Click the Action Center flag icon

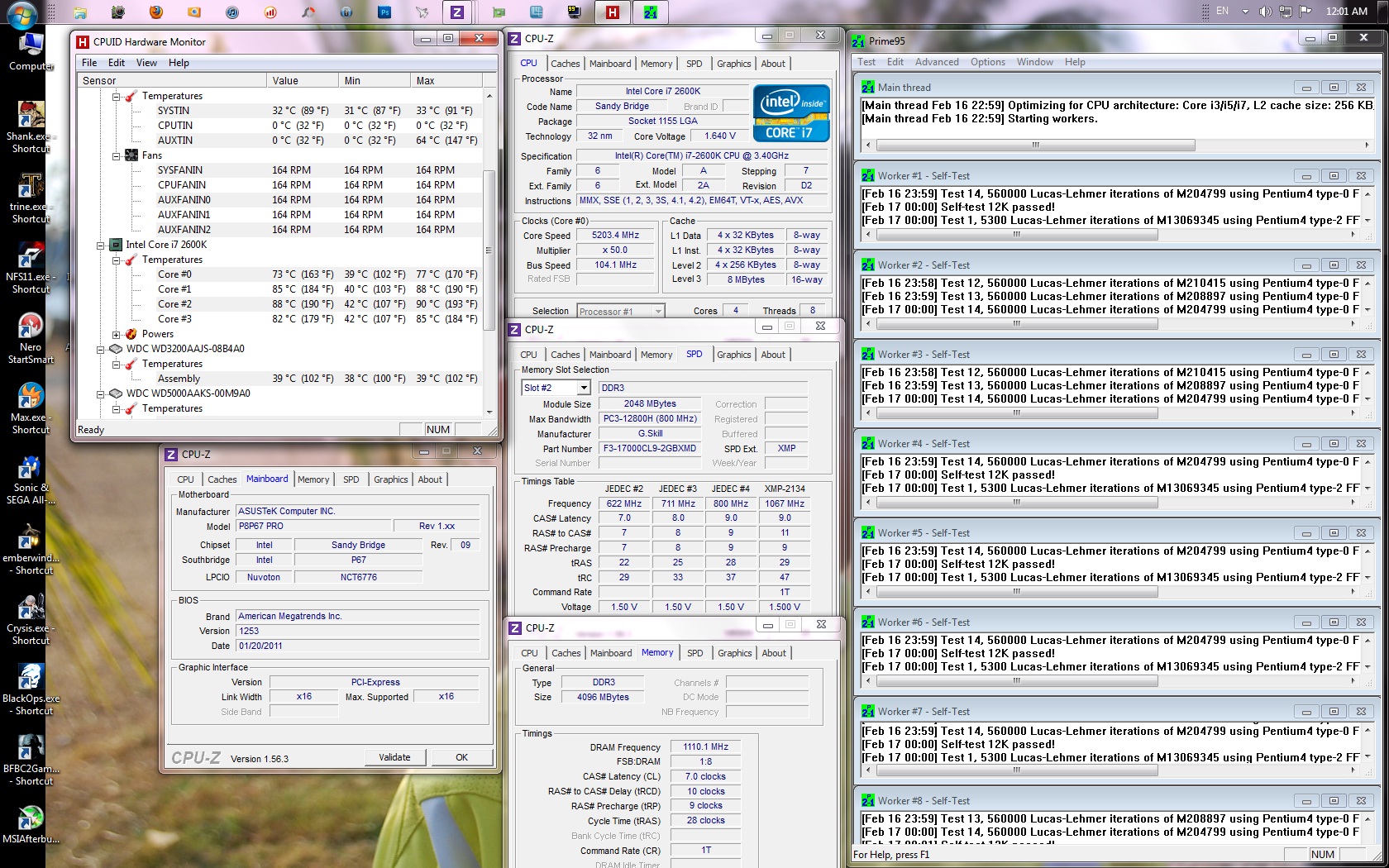[1305, 12]
